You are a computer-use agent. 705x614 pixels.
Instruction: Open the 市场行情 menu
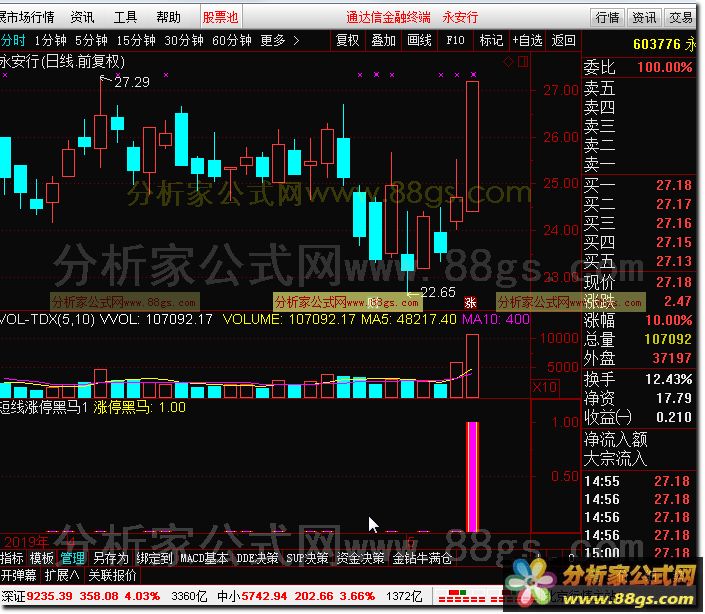point(27,17)
